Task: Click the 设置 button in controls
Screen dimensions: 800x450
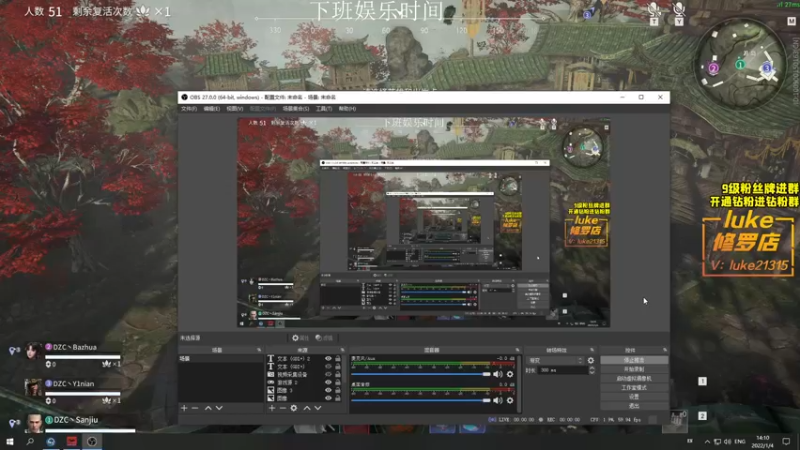Action: pyautogui.click(x=634, y=397)
